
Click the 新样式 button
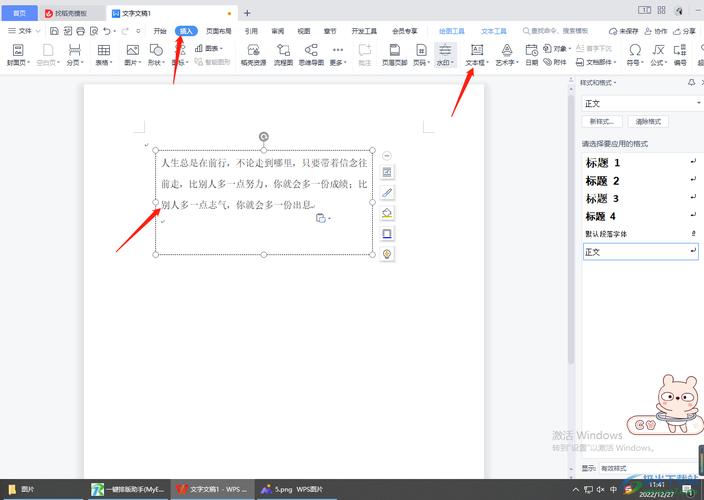(x=603, y=122)
